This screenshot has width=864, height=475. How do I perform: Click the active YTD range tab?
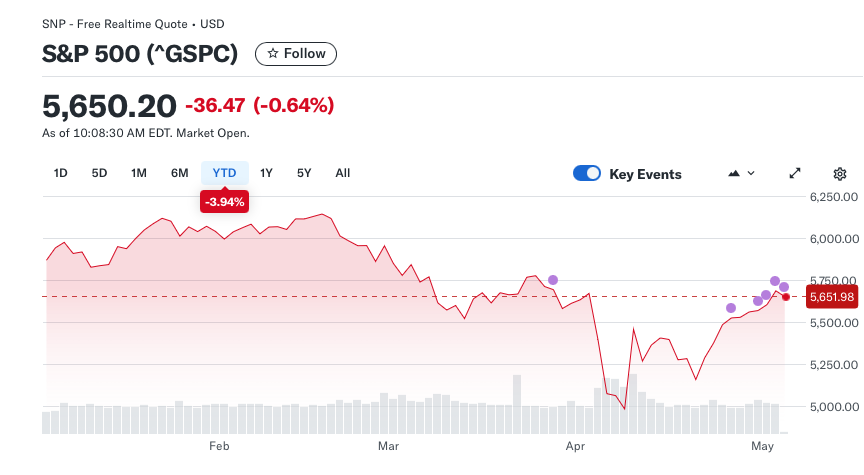point(224,173)
